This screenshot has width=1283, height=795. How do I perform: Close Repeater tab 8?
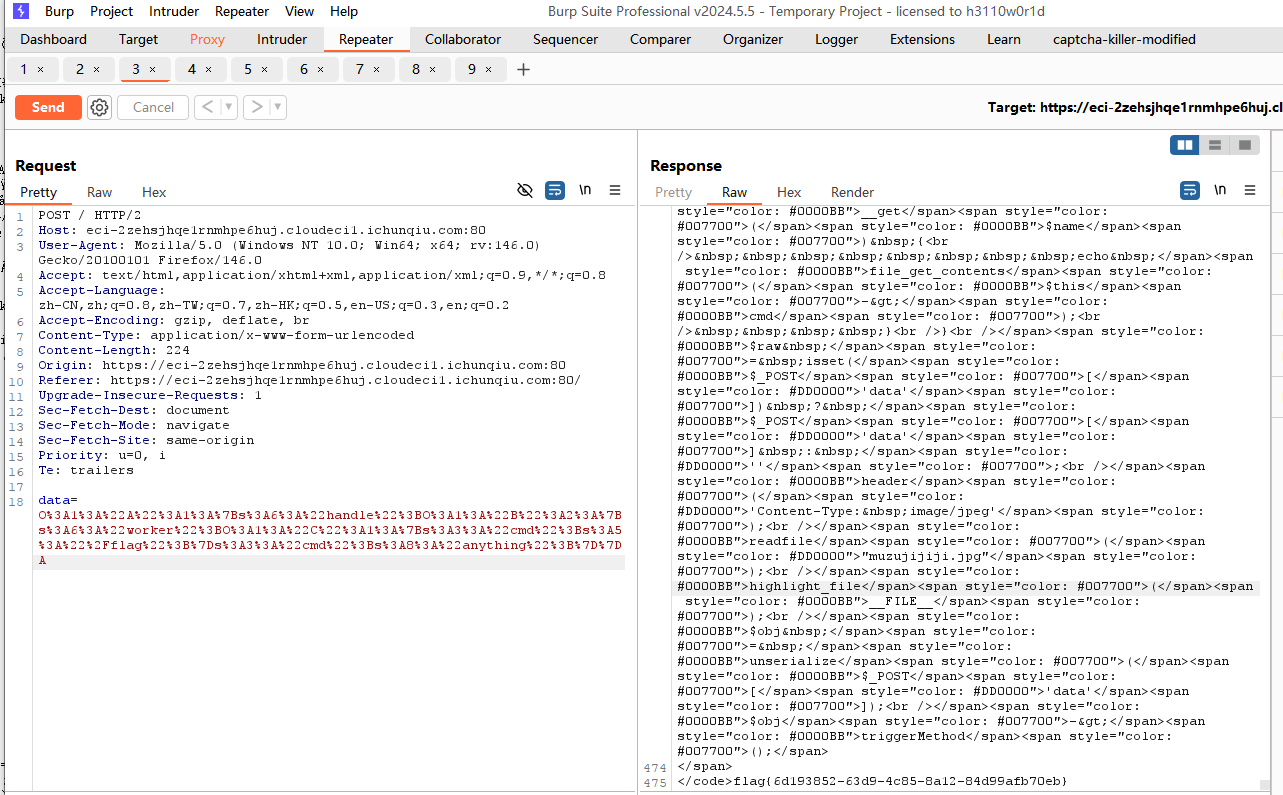coord(432,70)
